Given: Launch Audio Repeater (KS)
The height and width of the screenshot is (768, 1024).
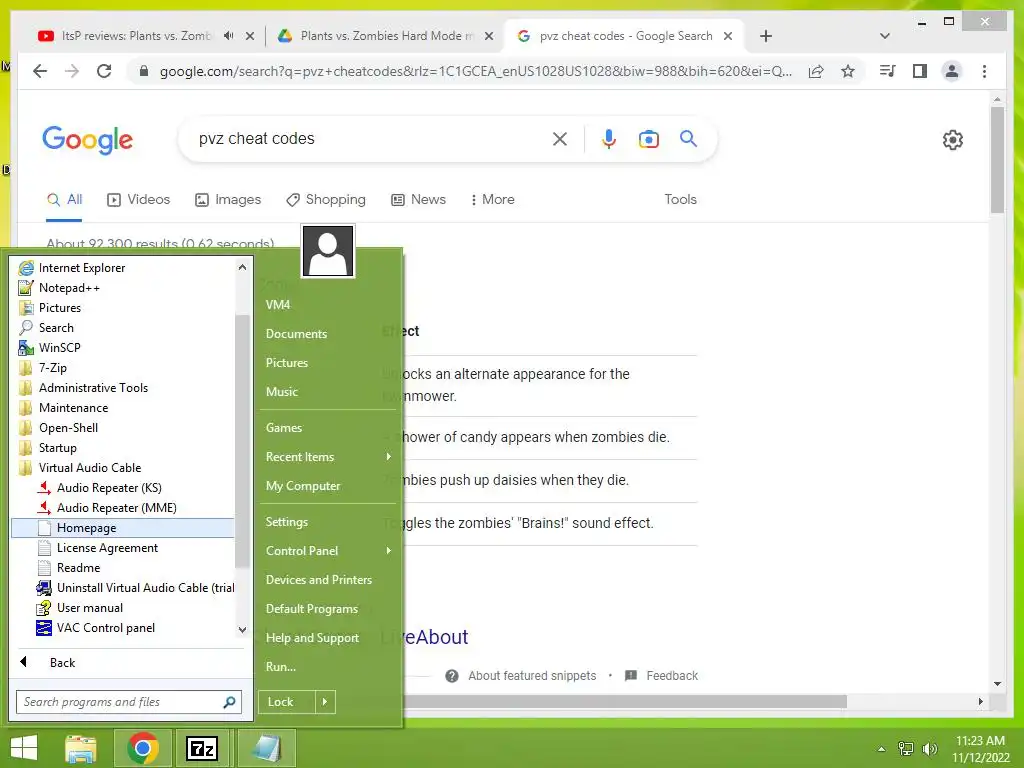Looking at the screenshot, I should click(x=123, y=488).
